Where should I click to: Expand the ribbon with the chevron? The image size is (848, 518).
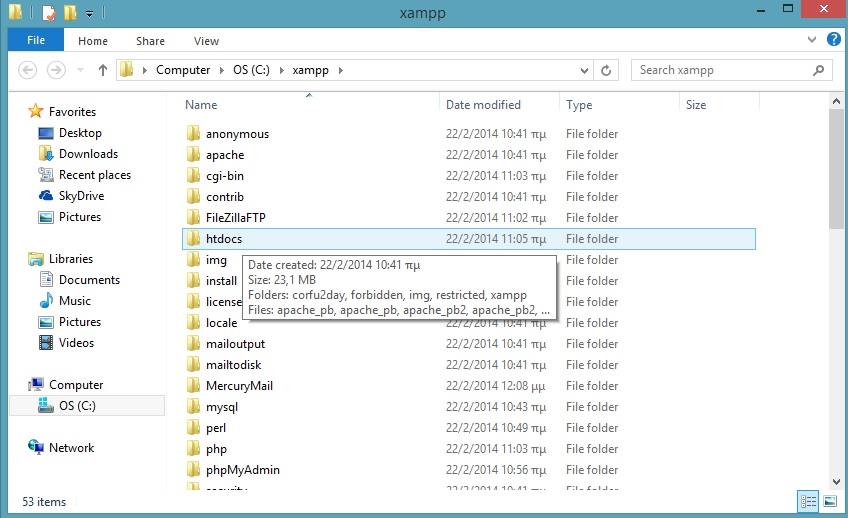(811, 39)
